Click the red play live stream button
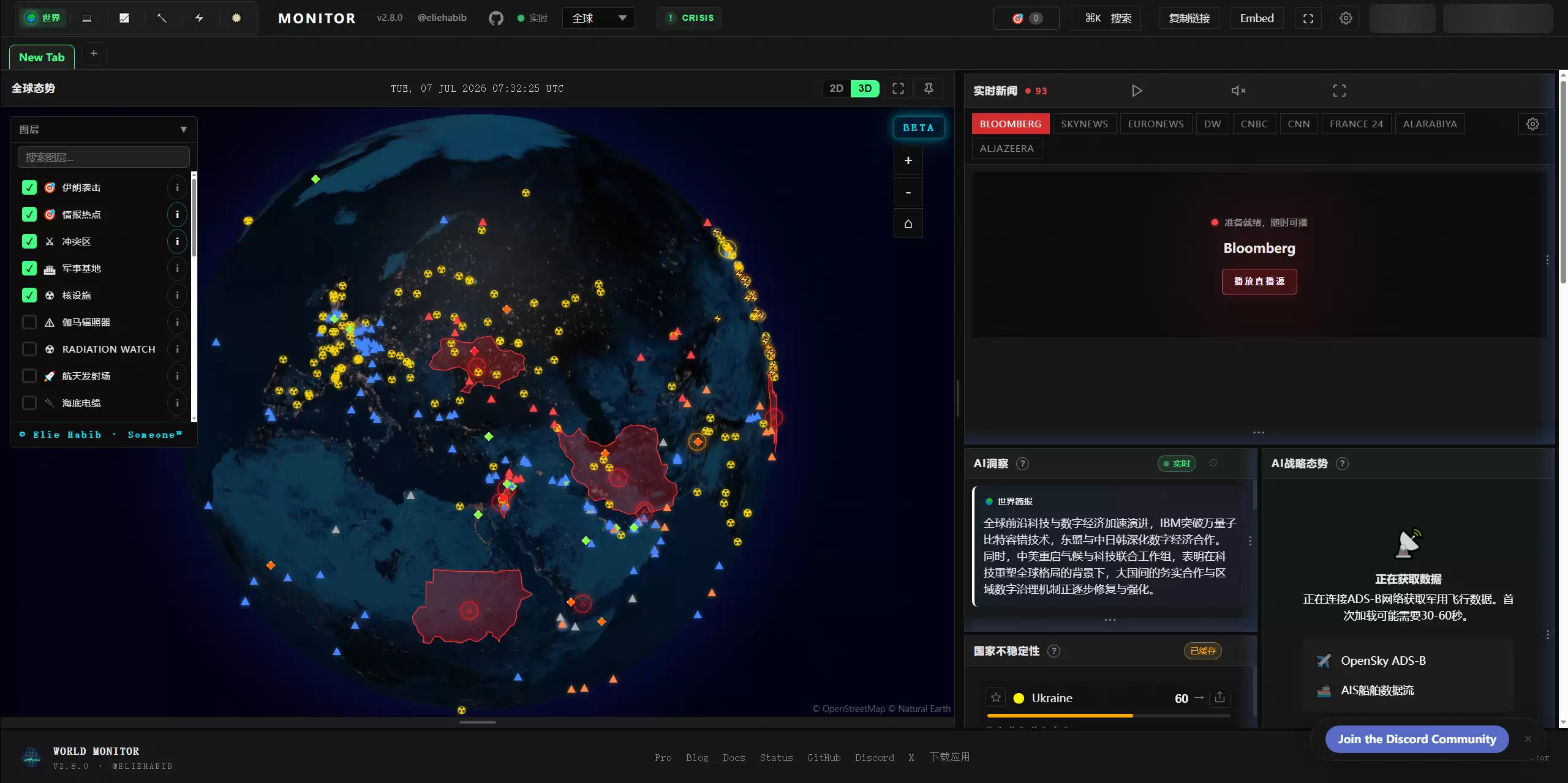Image resolution: width=1568 pixels, height=783 pixels. 1259,282
